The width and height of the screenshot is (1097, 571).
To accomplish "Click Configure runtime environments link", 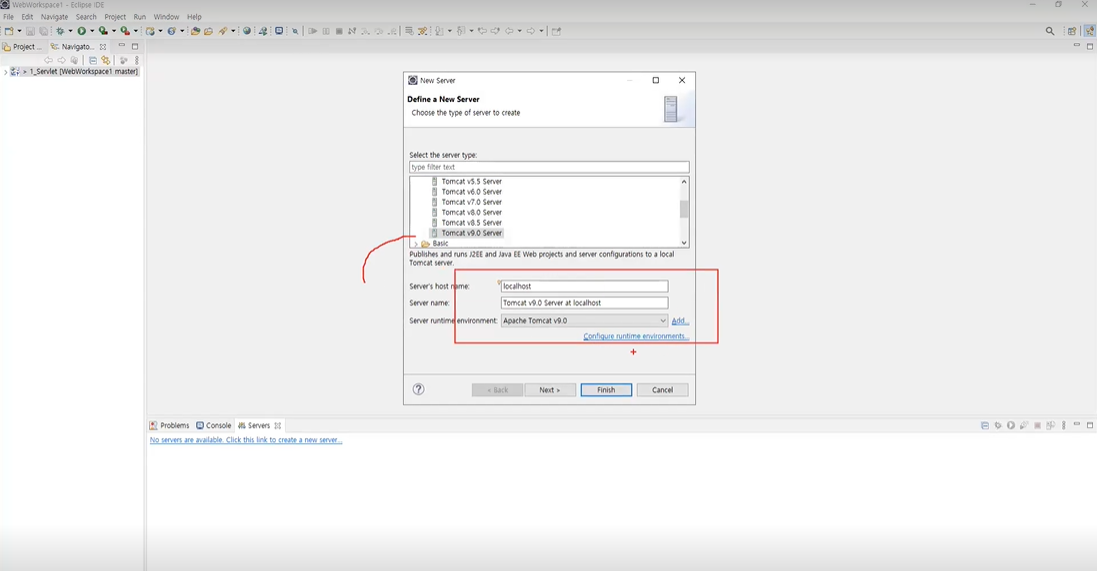I will click(636, 336).
